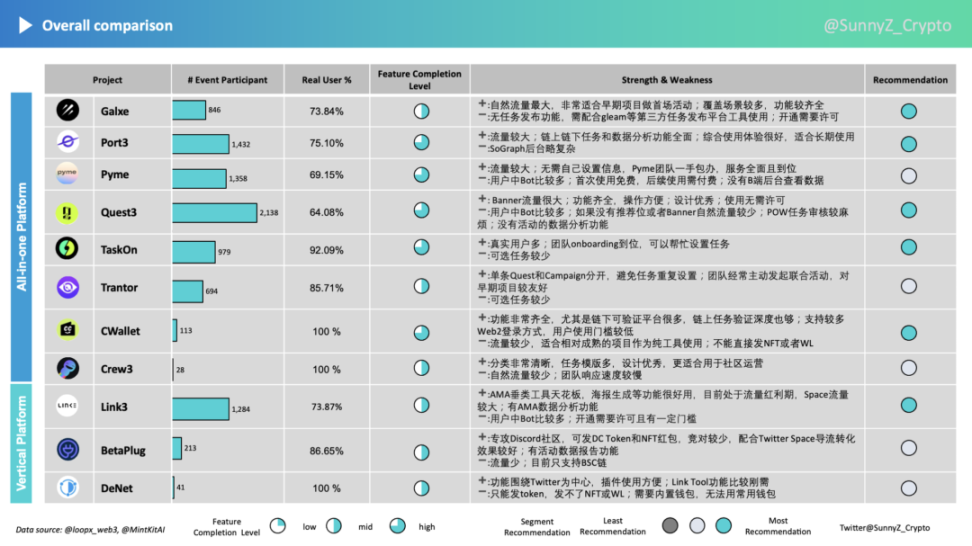This screenshot has height=546, width=972.
Task: Select the All-in-one Platform side label
Action: (x=23, y=238)
